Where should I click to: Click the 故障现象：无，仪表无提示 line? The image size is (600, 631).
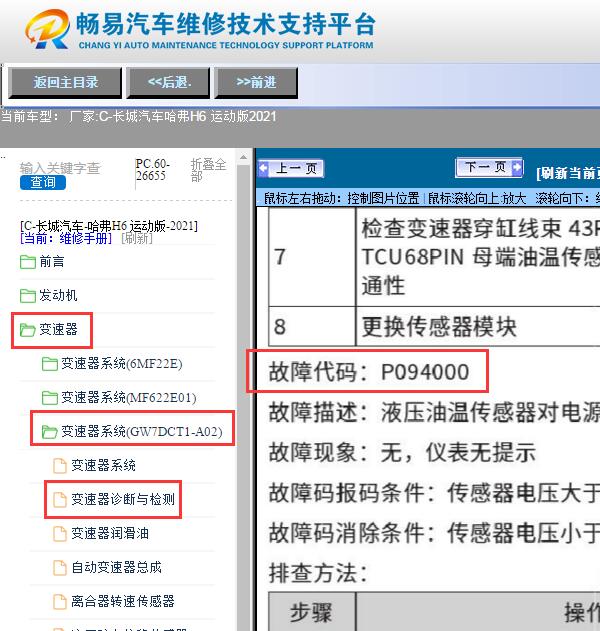click(x=402, y=452)
